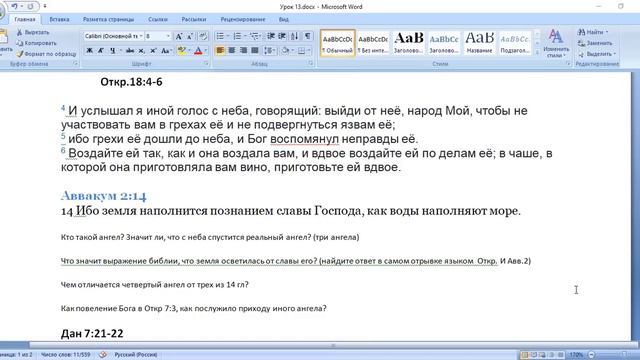
Task: Open the highlight color dropdown arrow
Action: point(189,51)
